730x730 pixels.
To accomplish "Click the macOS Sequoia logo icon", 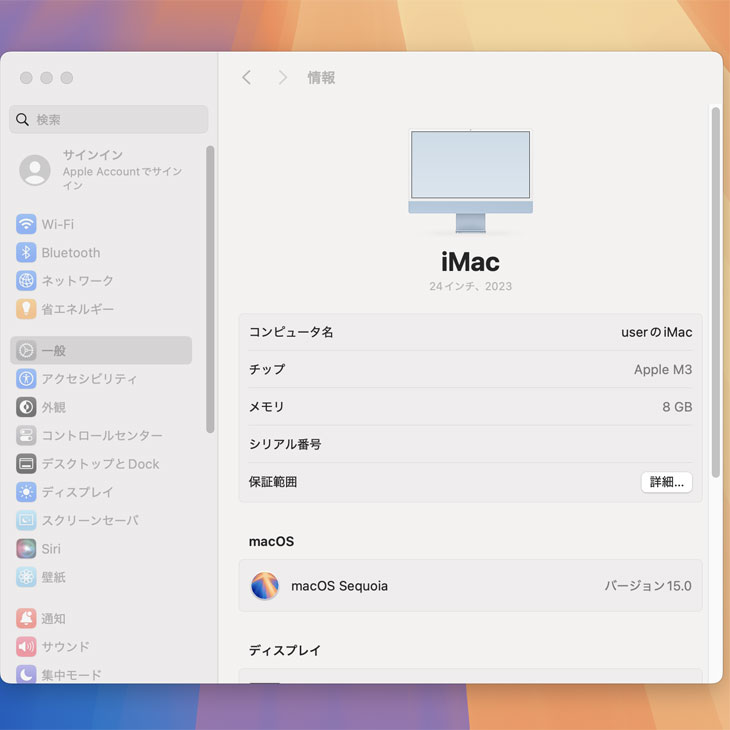I will pyautogui.click(x=264, y=586).
